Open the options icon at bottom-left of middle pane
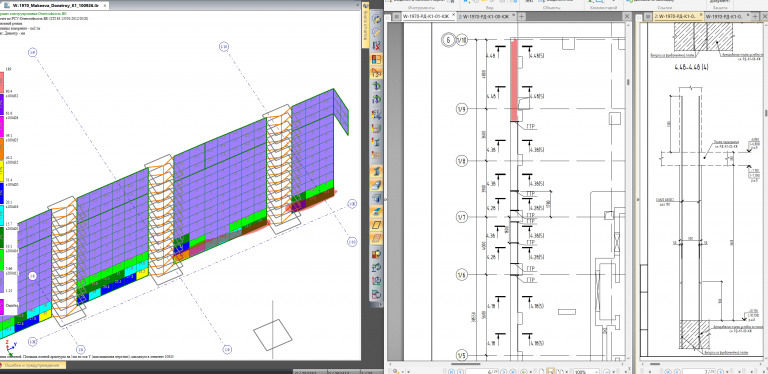768x374 pixels. tap(397, 371)
